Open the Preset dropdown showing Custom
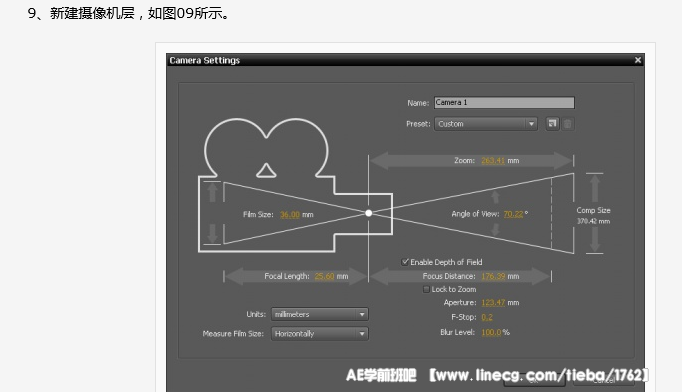This screenshot has width=682, height=392. tap(486, 124)
